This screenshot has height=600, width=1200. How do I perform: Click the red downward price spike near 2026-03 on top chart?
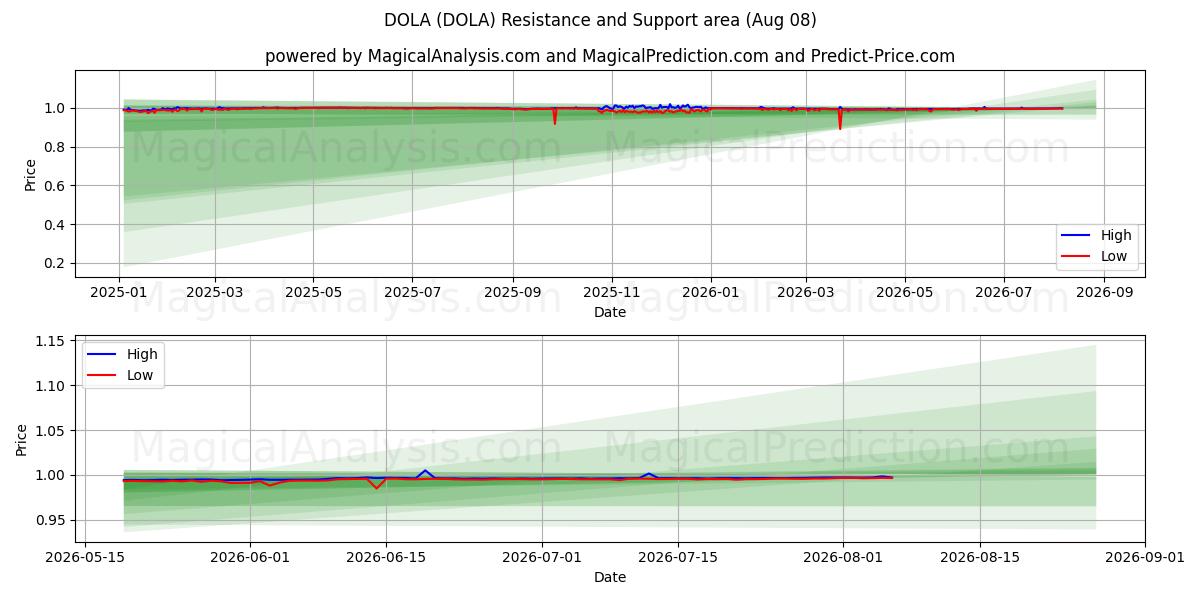[x=840, y=120]
